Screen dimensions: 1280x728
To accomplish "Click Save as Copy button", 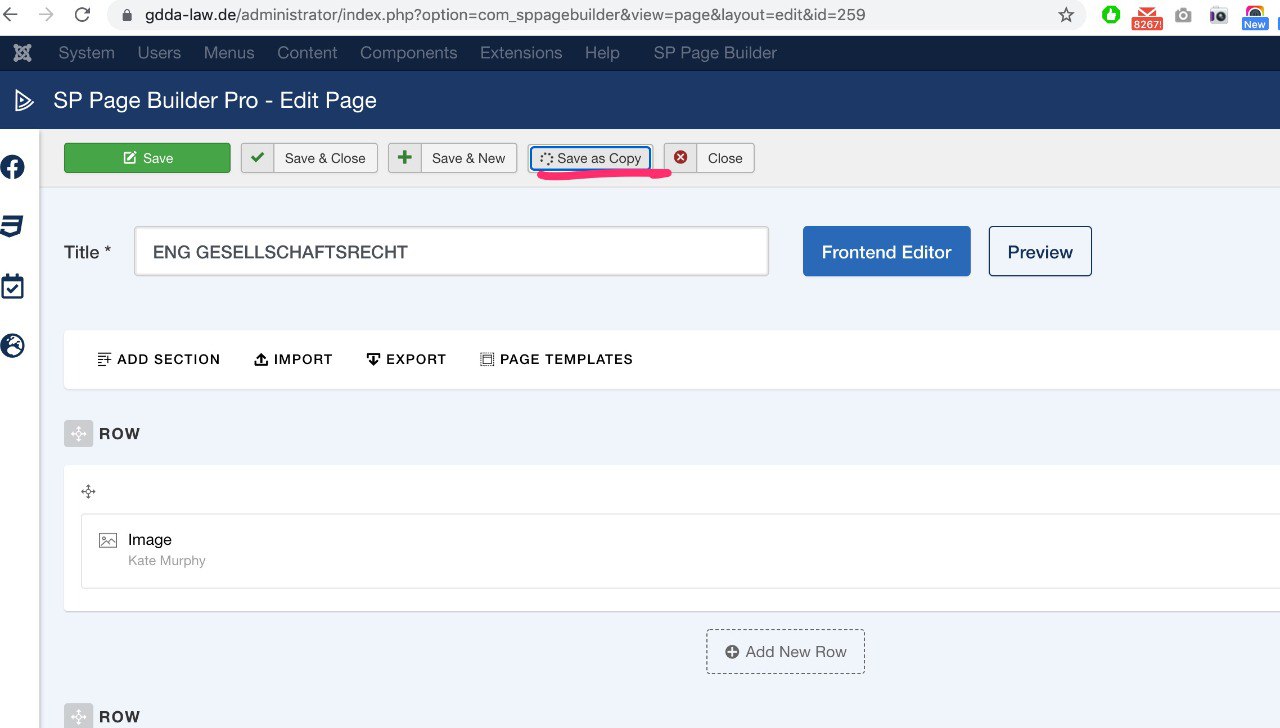I will (x=590, y=158).
